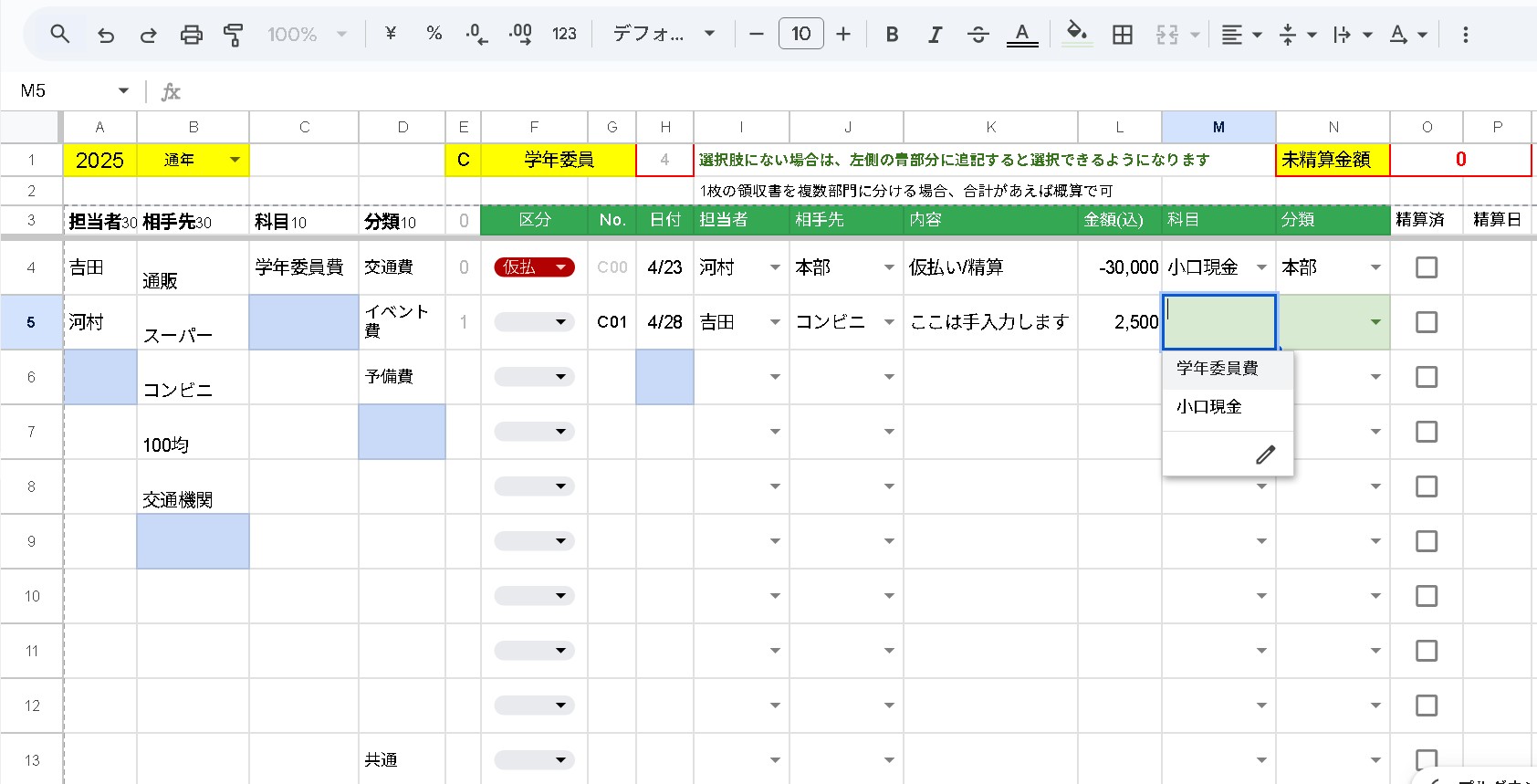Toggle bold formatting
This screenshot has width=1537, height=784.
(x=892, y=35)
